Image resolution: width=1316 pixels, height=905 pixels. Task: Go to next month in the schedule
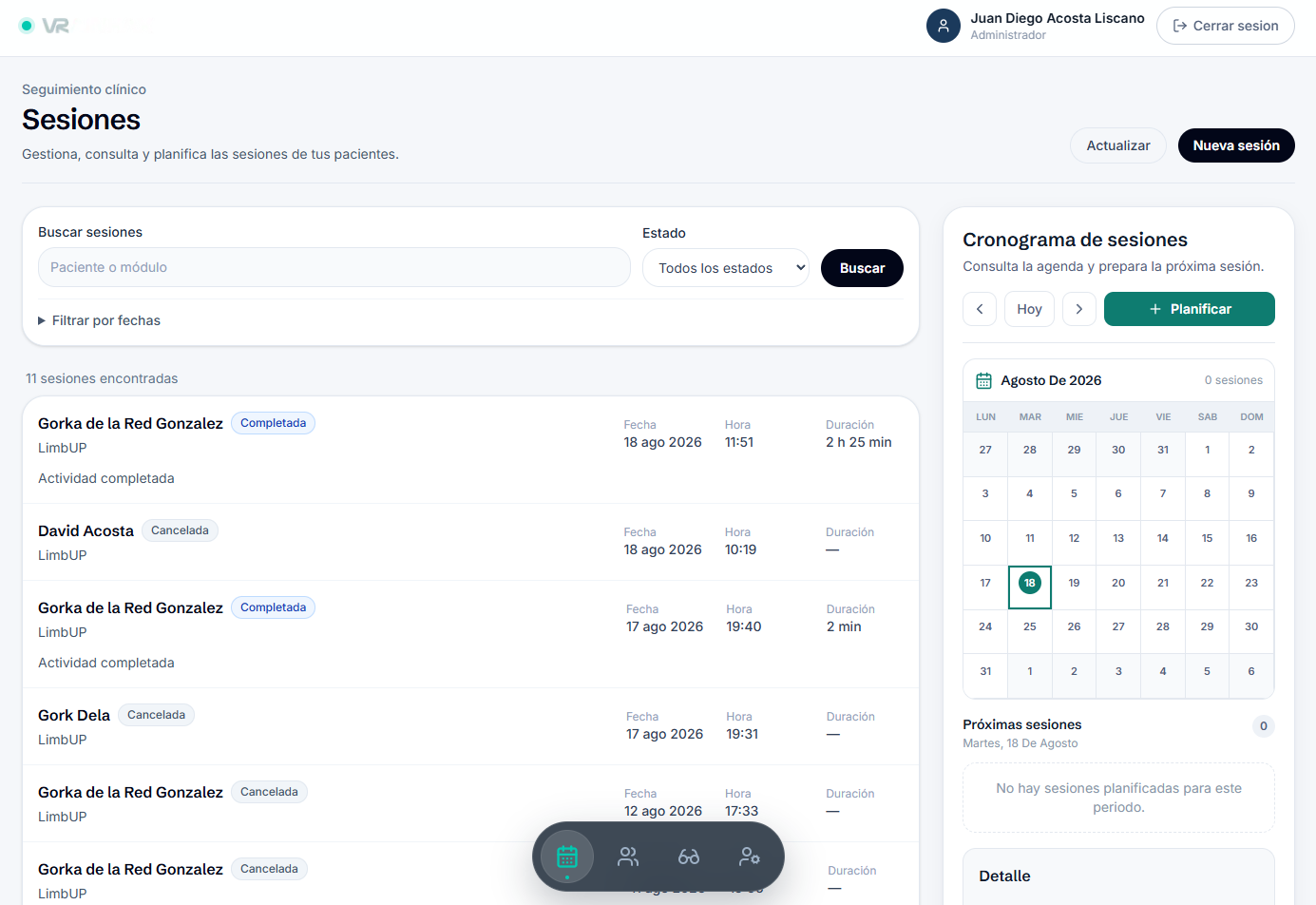(1079, 309)
